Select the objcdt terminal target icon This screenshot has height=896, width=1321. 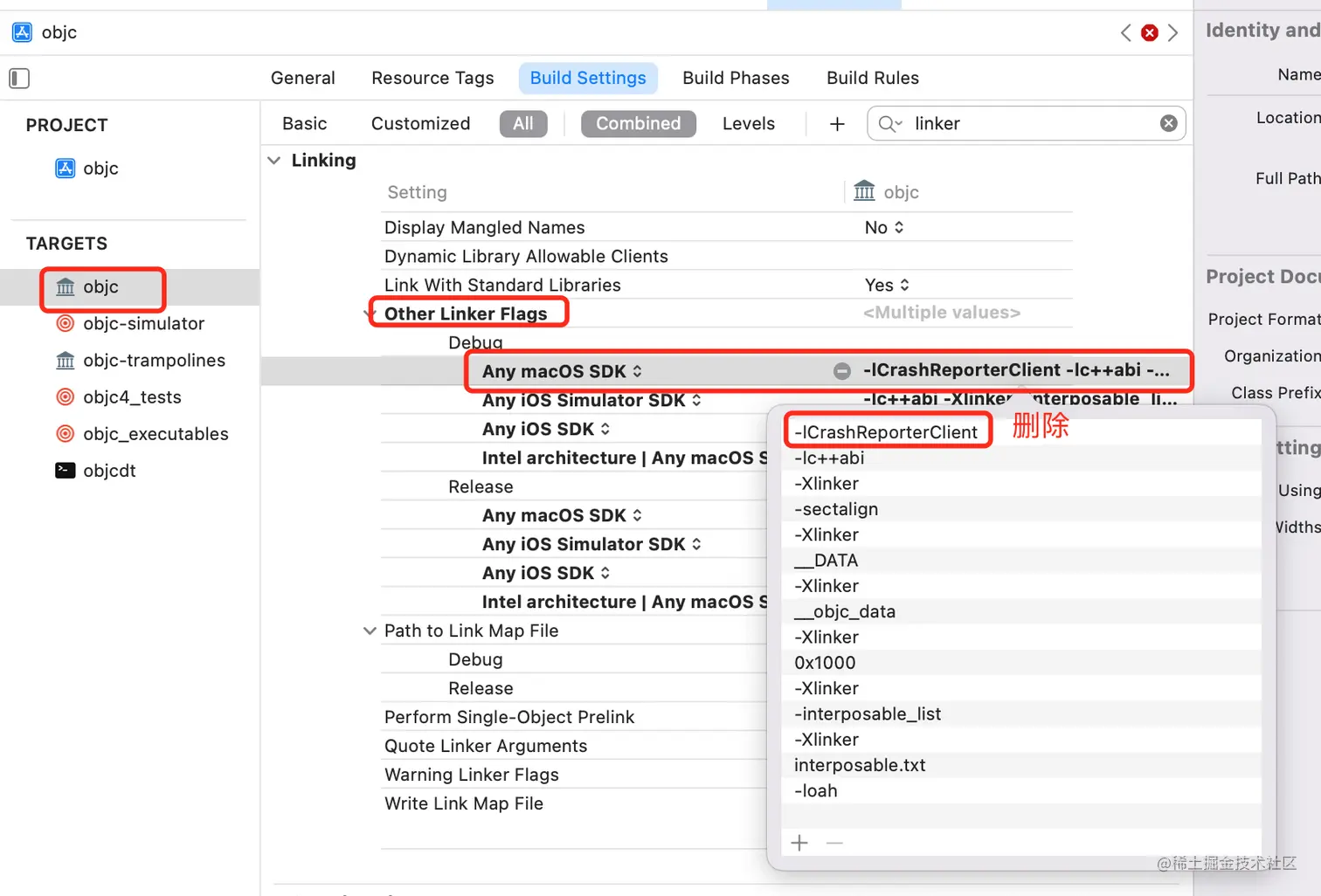pos(66,471)
